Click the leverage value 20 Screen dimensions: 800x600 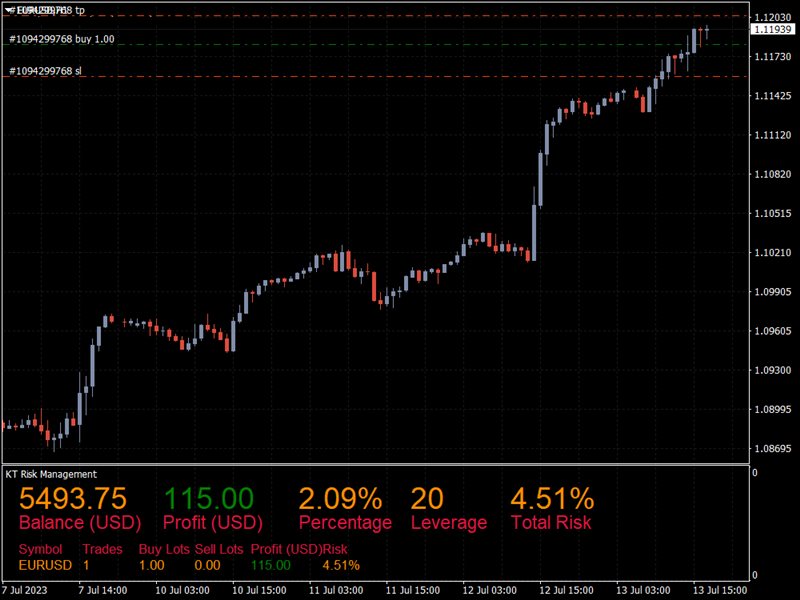pos(427,498)
